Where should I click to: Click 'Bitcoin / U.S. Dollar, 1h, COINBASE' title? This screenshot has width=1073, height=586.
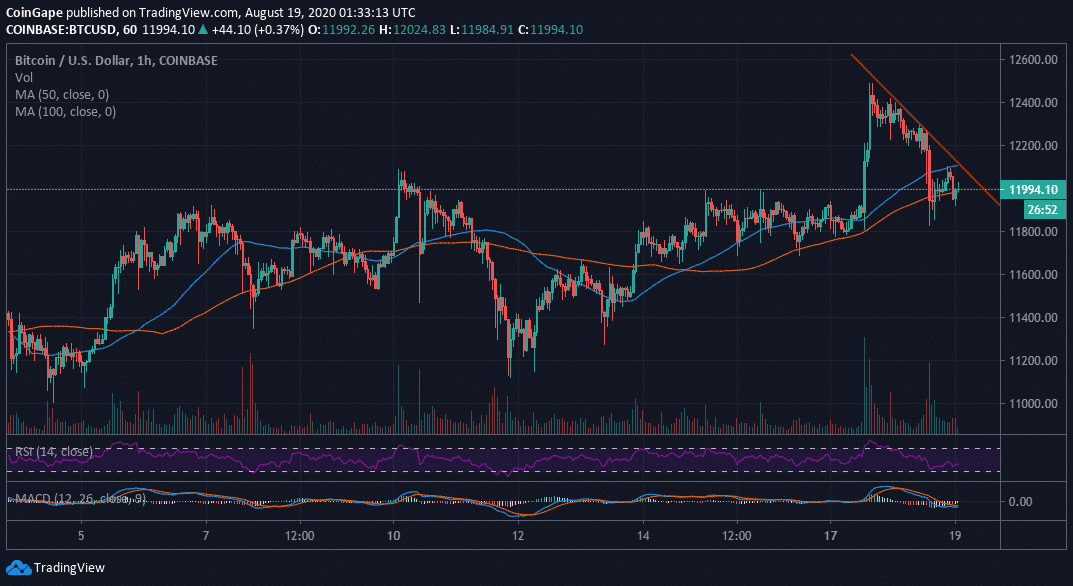click(116, 61)
